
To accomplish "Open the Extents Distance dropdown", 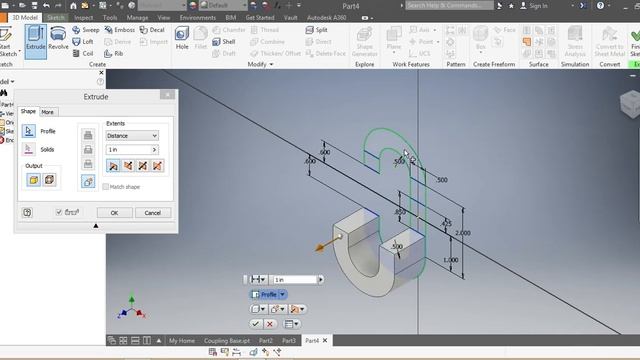I will tap(132, 136).
